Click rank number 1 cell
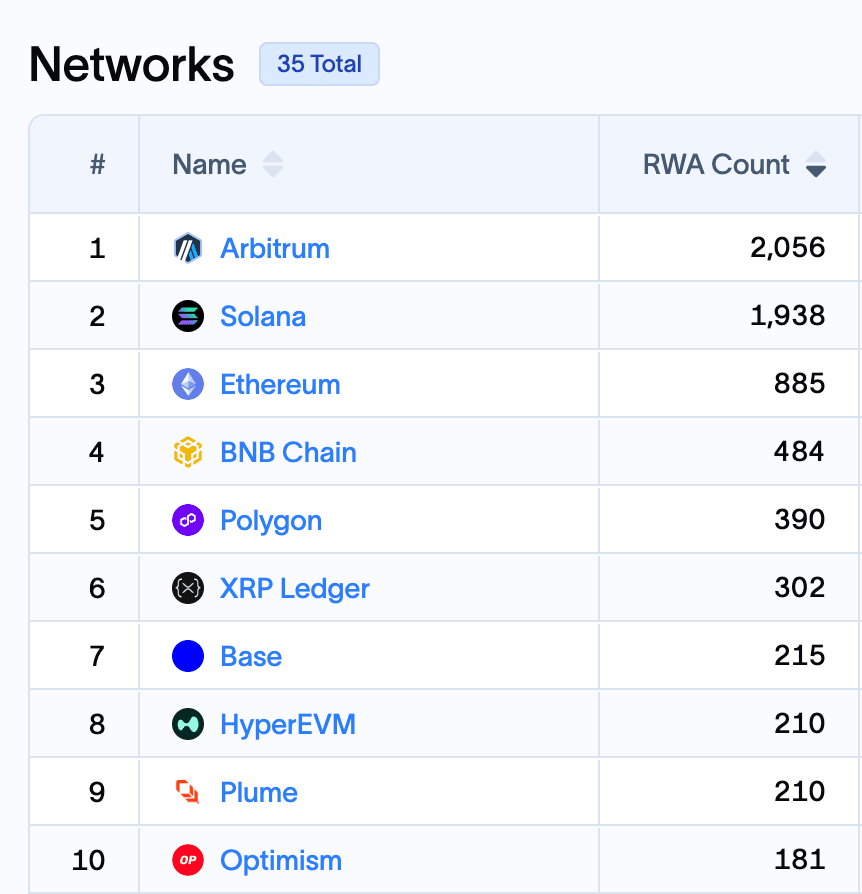862x894 pixels. click(84, 248)
